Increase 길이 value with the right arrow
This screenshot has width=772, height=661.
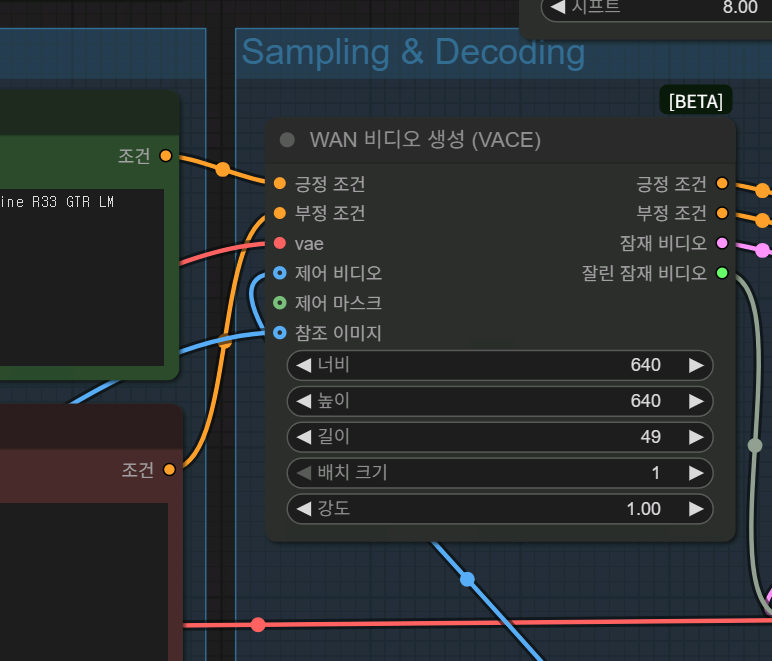click(695, 437)
